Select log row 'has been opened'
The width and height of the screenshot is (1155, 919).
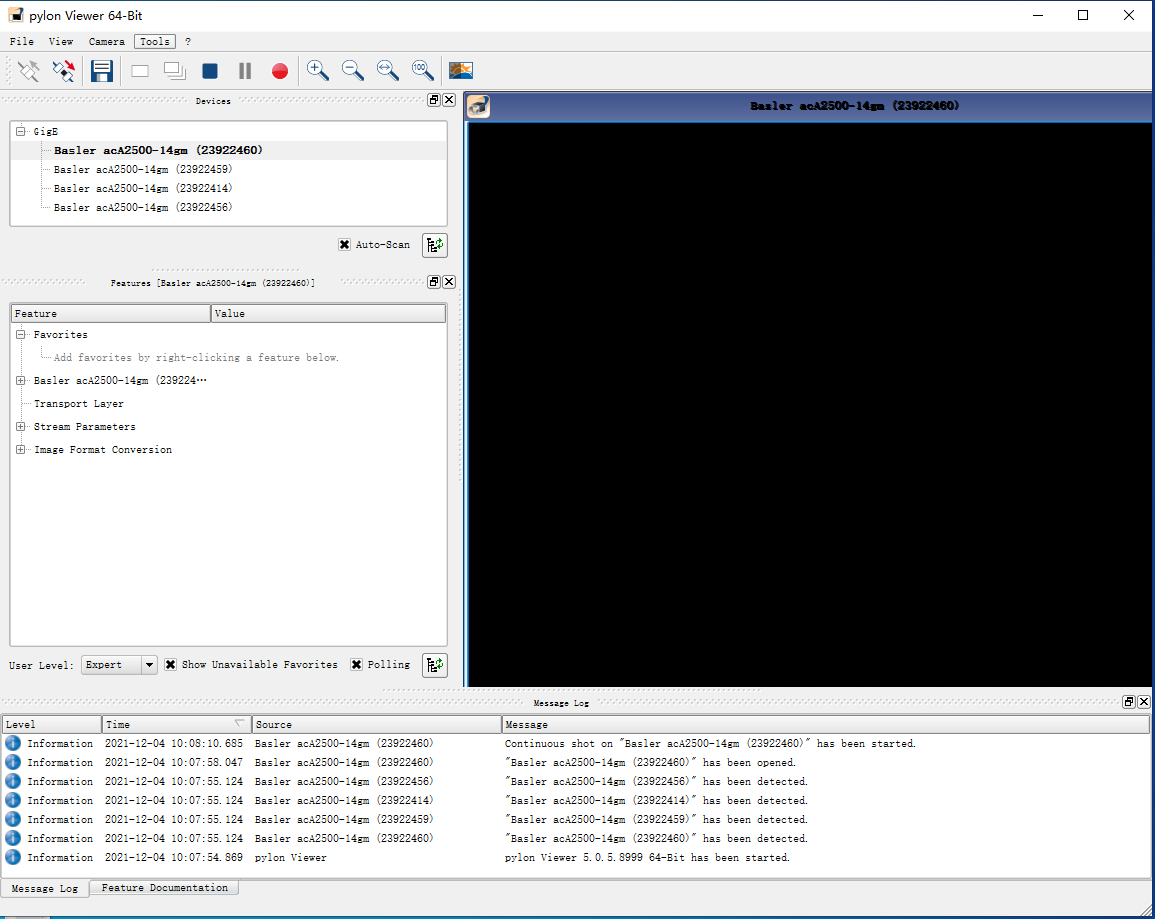[575, 762]
